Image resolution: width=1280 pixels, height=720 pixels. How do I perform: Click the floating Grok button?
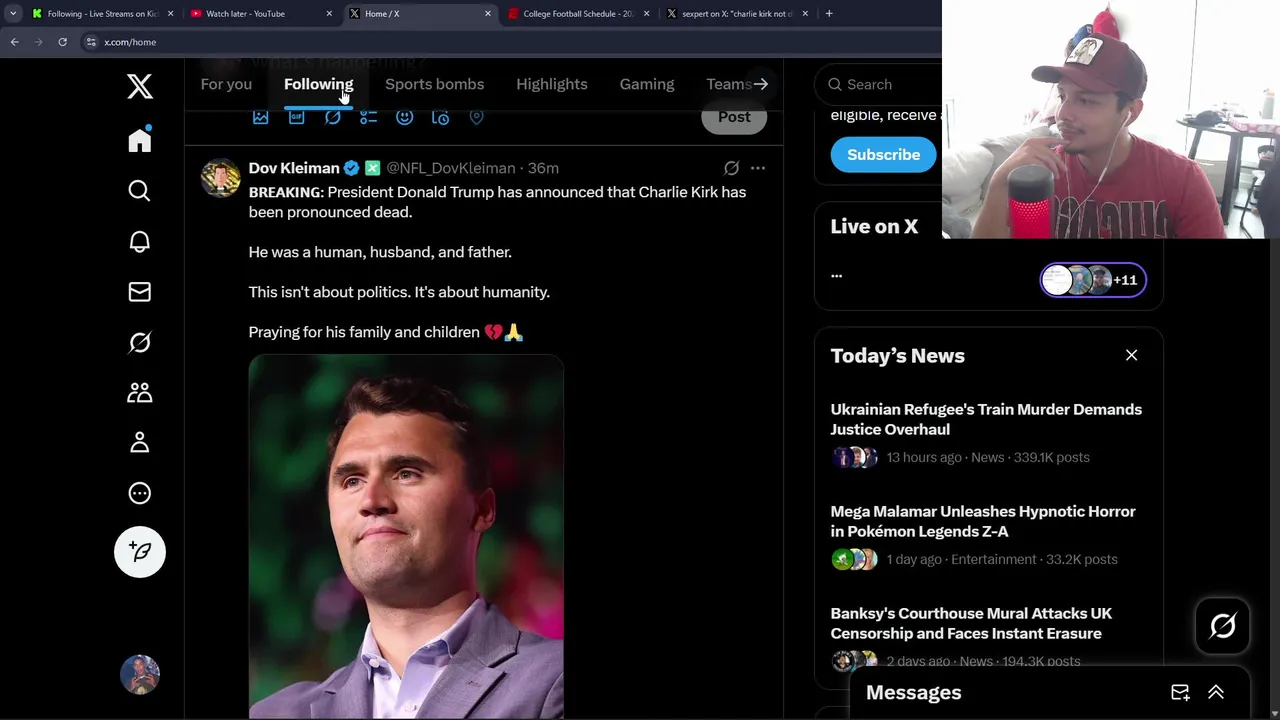point(1222,626)
